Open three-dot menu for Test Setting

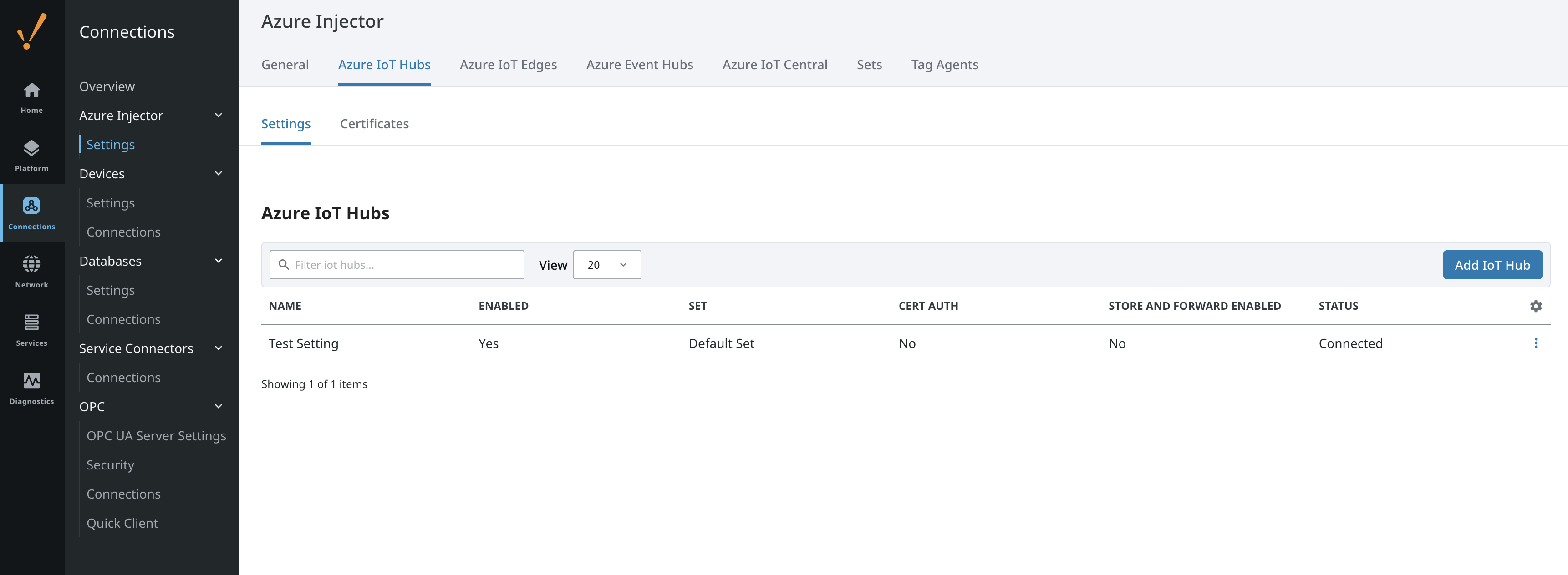[1535, 343]
